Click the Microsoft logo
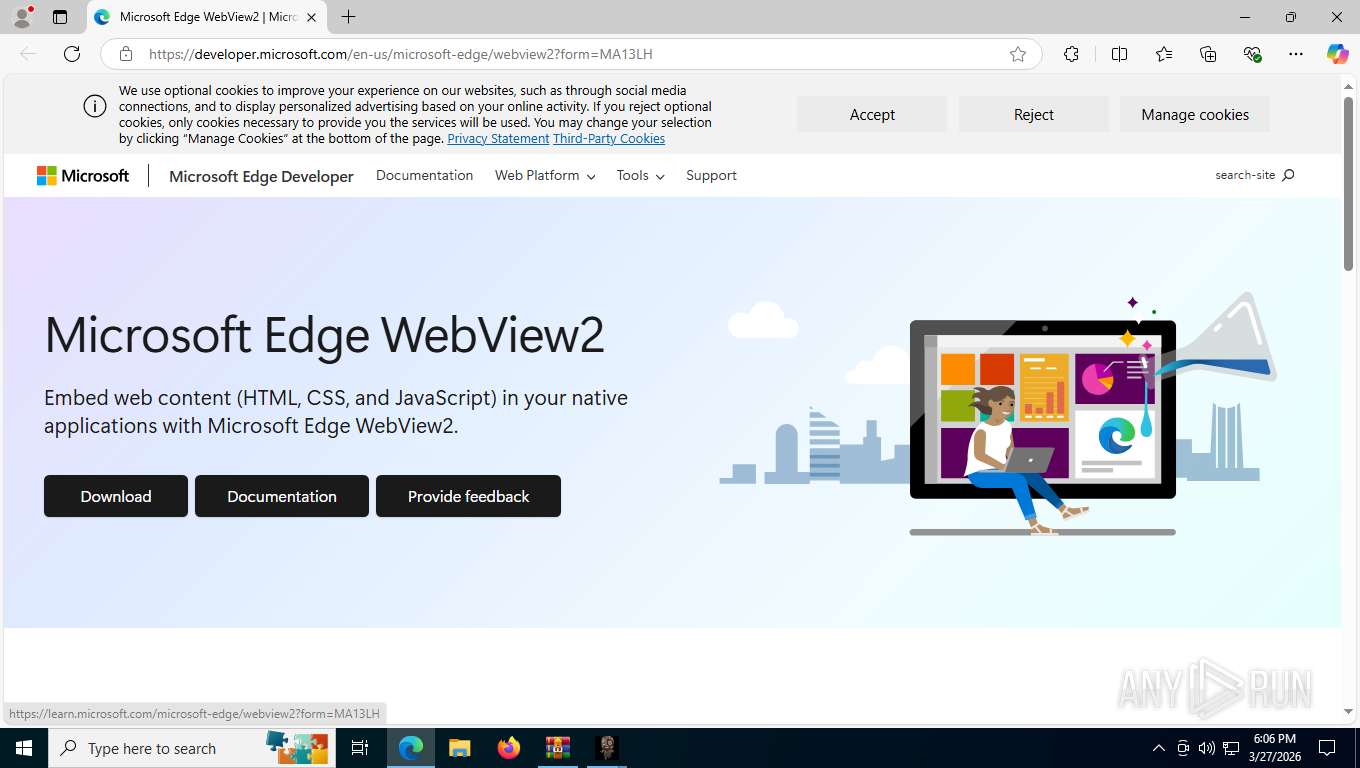 pos(83,176)
